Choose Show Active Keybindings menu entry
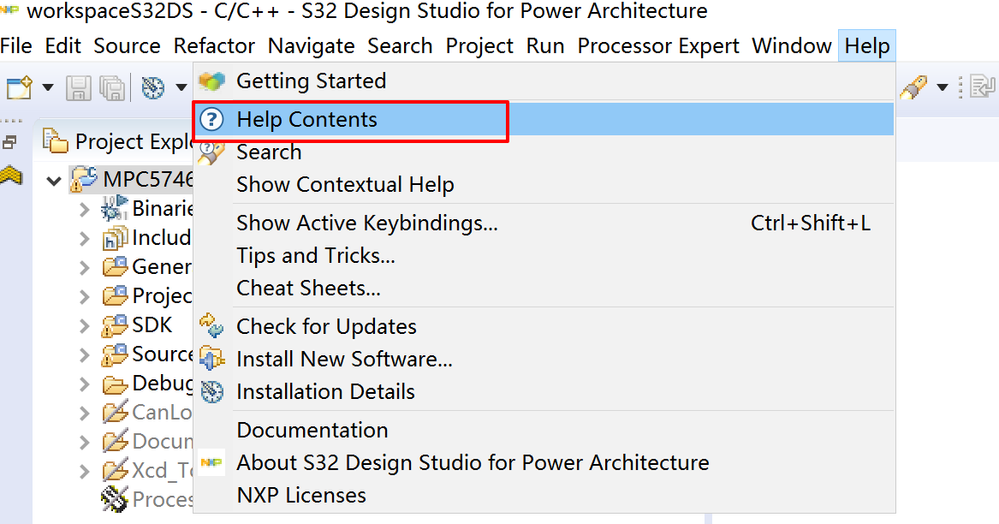This screenshot has width=999, height=524. coord(366,223)
